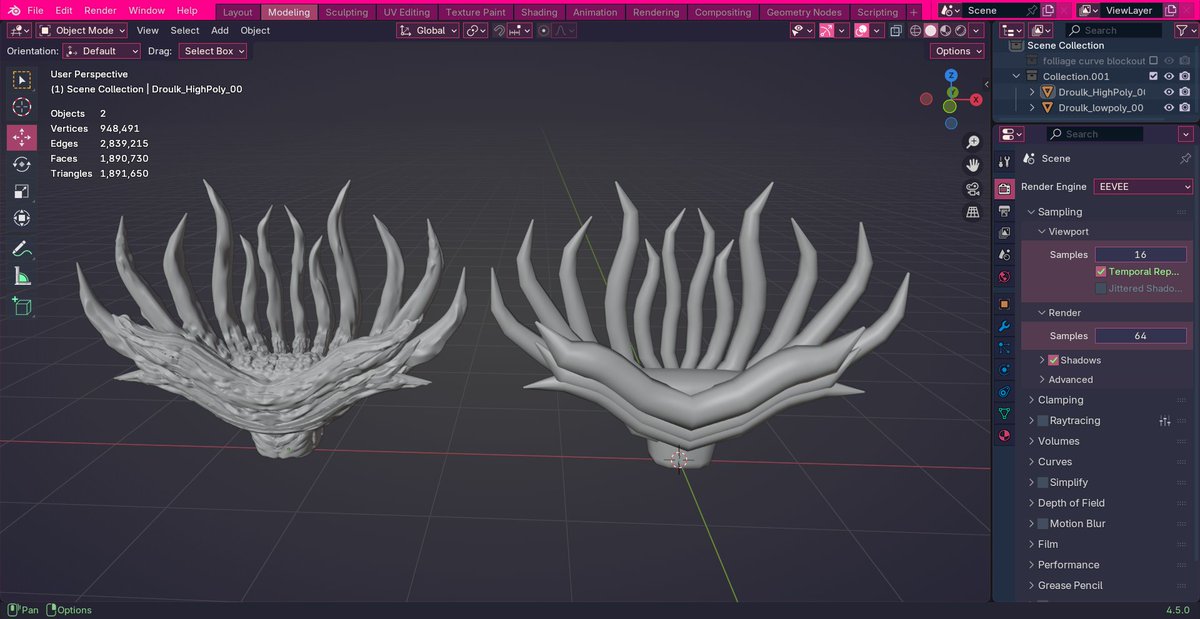Click the outliner Search field
The width and height of the screenshot is (1200, 619).
click(1114, 30)
